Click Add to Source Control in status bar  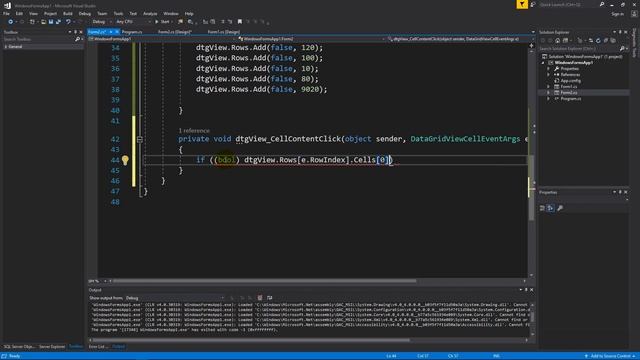(x=610, y=356)
